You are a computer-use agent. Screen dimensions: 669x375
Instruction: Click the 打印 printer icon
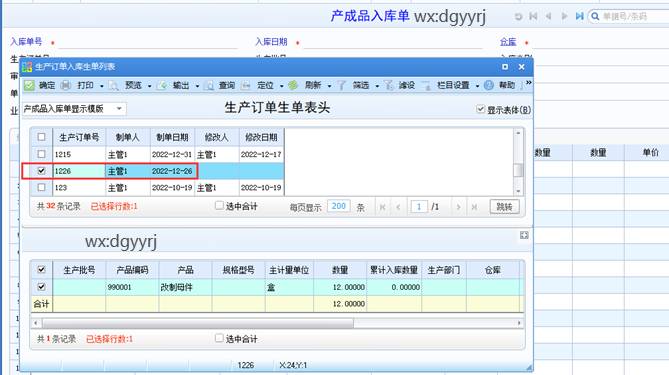pos(65,85)
